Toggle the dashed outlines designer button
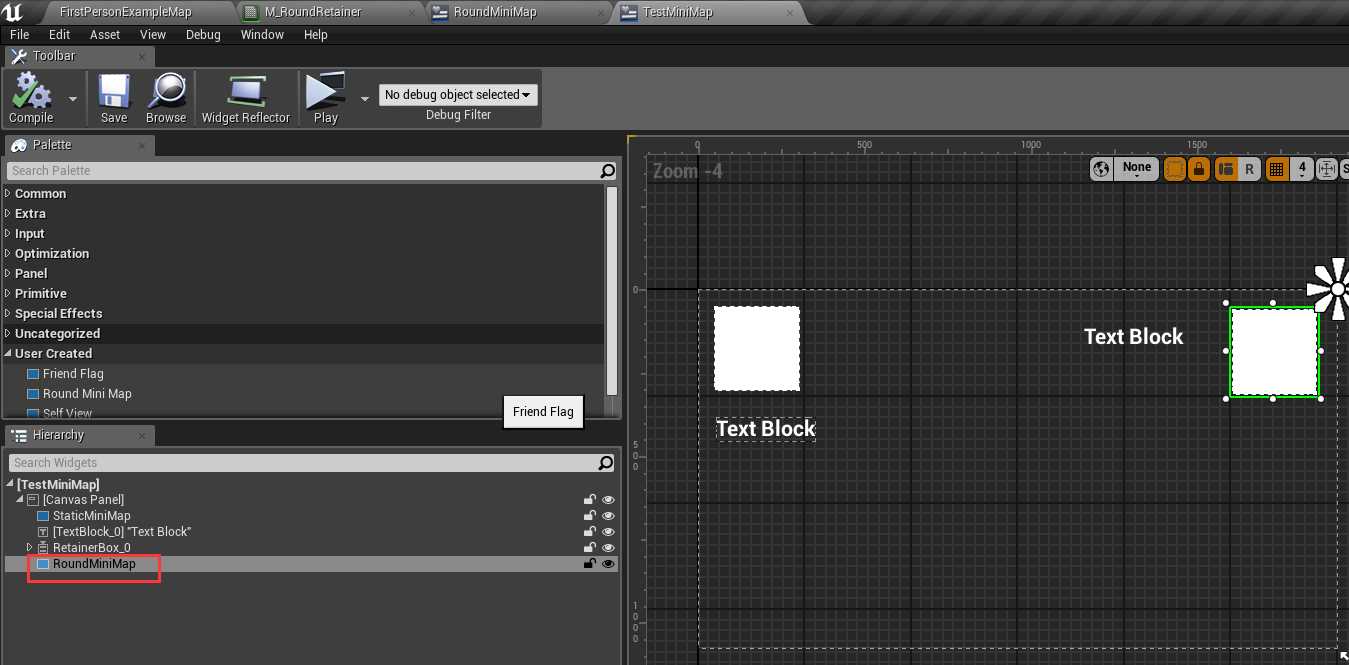This screenshot has height=665, width=1349. coord(1175,169)
